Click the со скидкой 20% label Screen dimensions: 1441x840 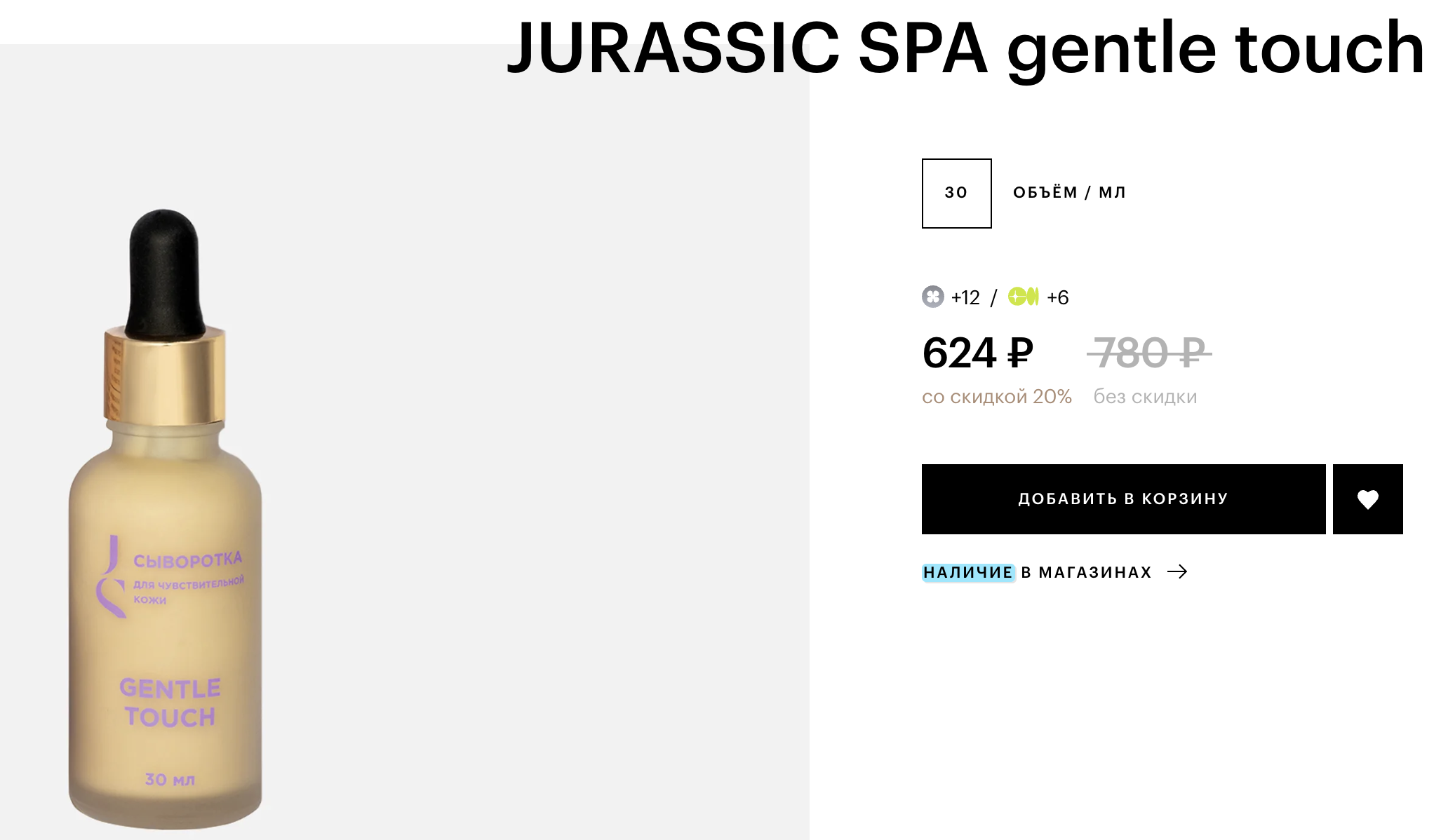pos(996,397)
